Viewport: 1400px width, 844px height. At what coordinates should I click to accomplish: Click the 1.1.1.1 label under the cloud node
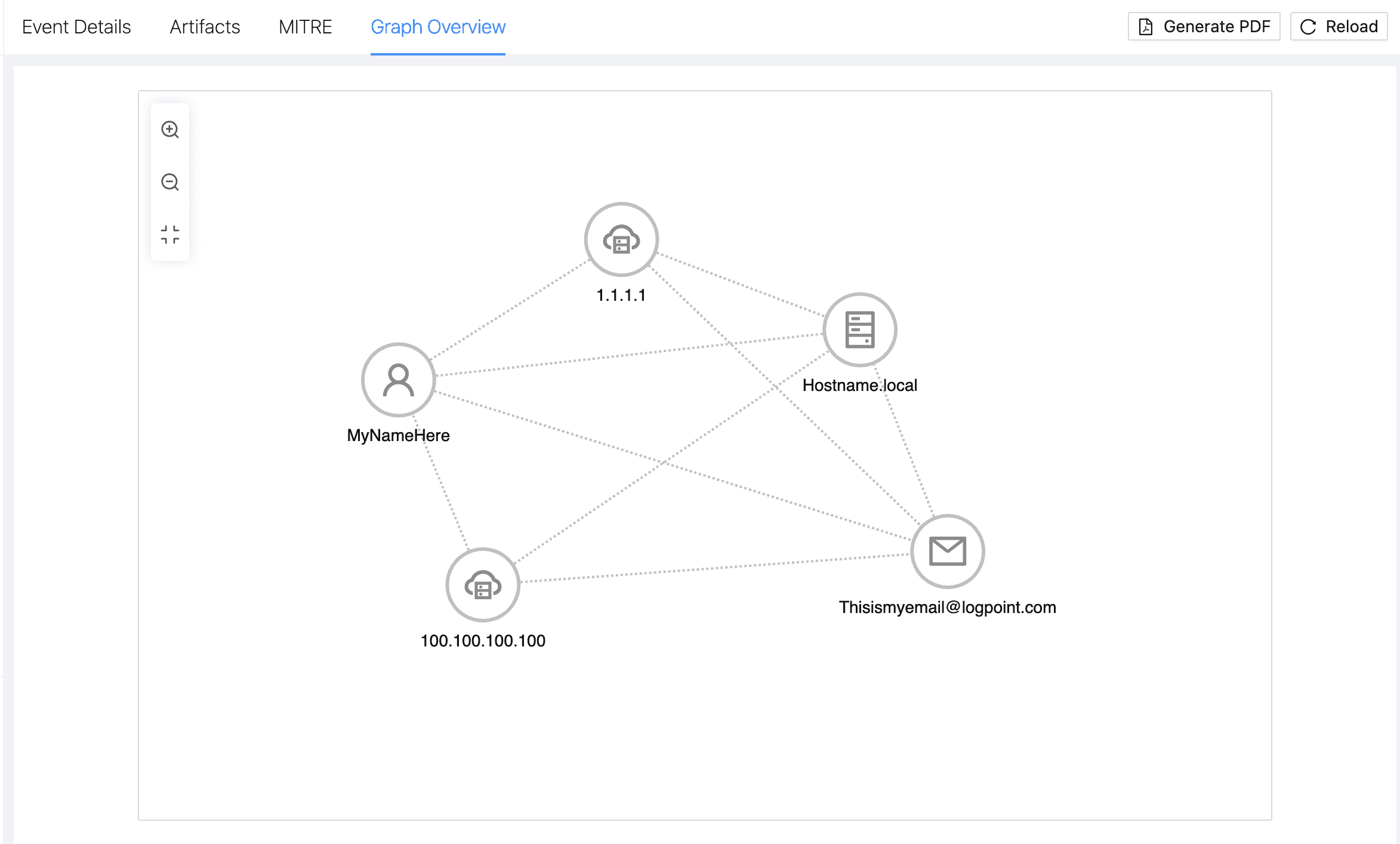621,294
